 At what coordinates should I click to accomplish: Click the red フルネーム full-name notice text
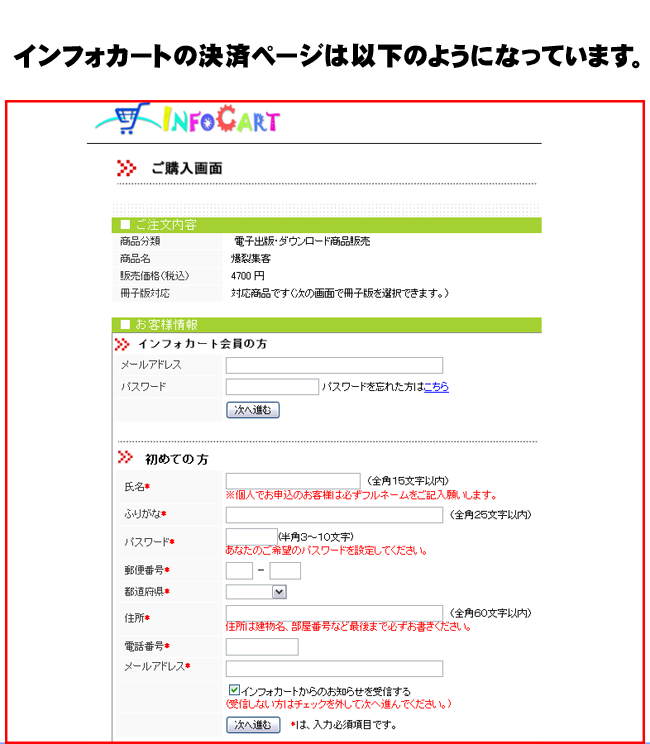362,495
